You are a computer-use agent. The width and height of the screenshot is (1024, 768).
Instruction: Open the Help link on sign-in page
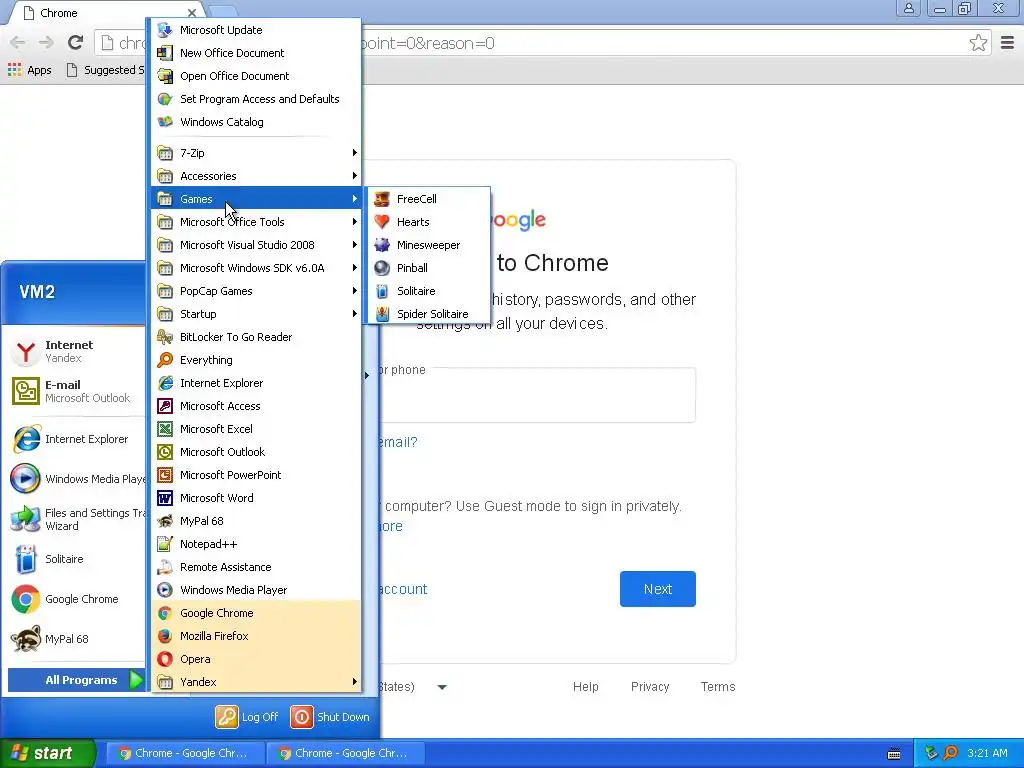585,686
